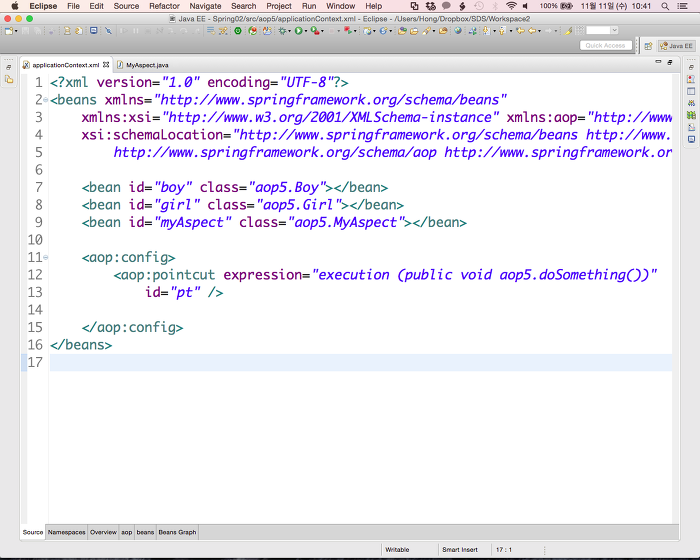The width and height of the screenshot is (700, 560).
Task: Open the Refactor menu
Action: (x=164, y=6)
